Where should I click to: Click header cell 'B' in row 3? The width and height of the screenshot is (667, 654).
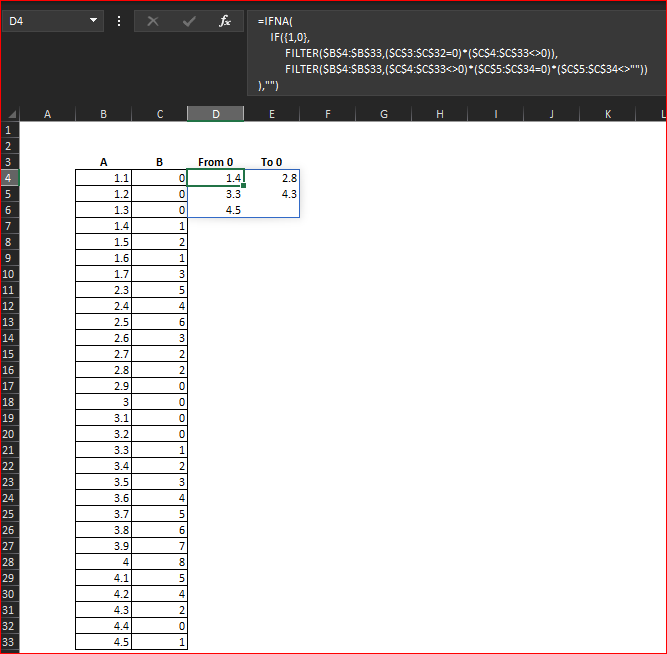click(160, 162)
